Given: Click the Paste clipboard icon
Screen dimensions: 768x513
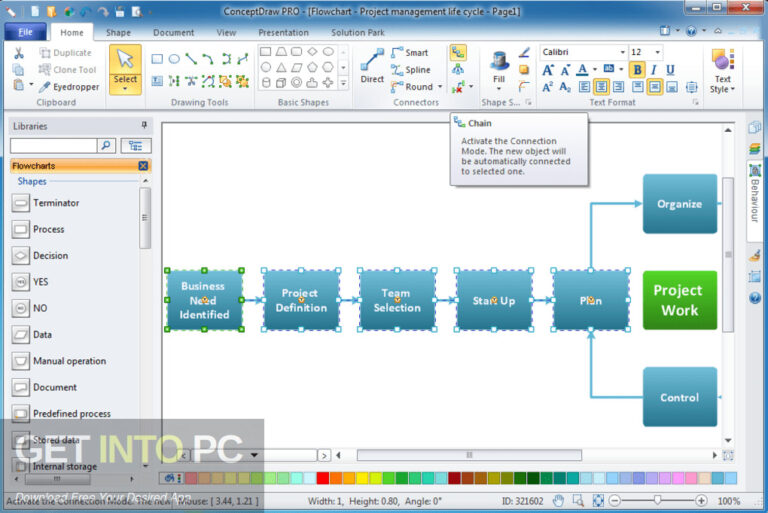Looking at the screenshot, I should pyautogui.click(x=18, y=85).
